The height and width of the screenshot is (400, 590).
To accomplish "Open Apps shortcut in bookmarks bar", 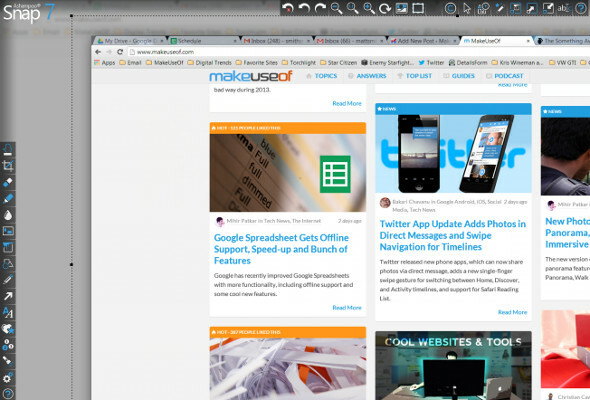I will 105,62.
